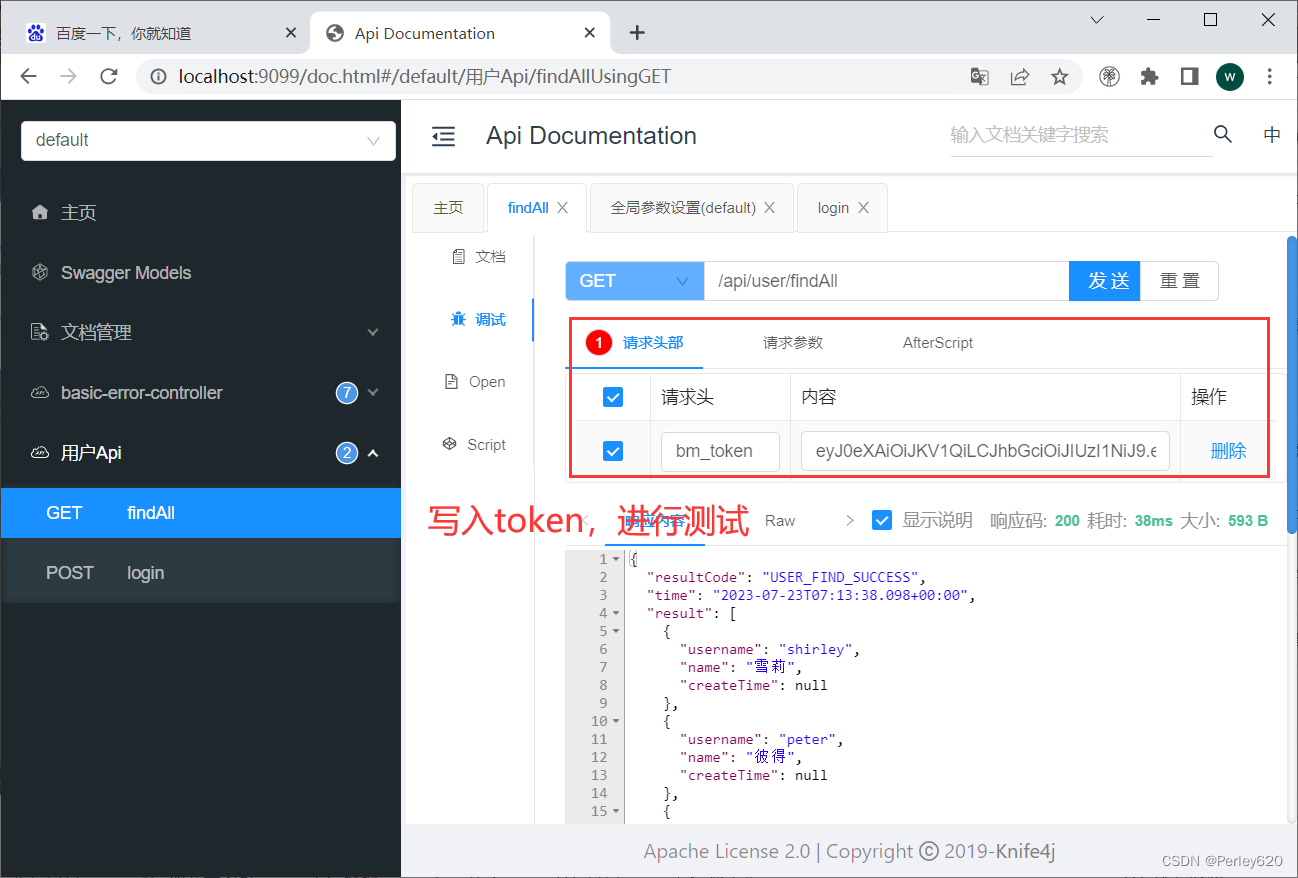Close the 全局参数设置(default) tab
Viewport: 1298px width, 878px height.
point(769,208)
